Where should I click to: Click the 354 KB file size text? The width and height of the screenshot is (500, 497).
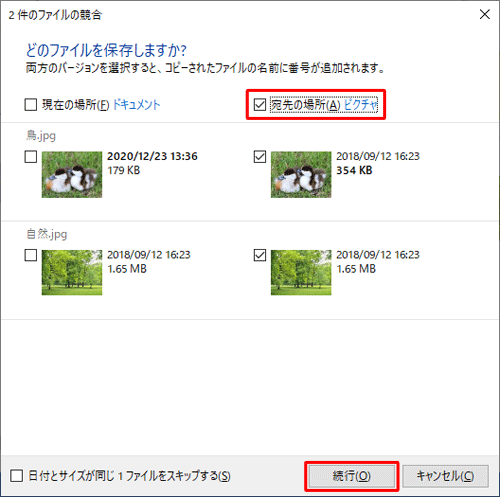[x=354, y=170]
